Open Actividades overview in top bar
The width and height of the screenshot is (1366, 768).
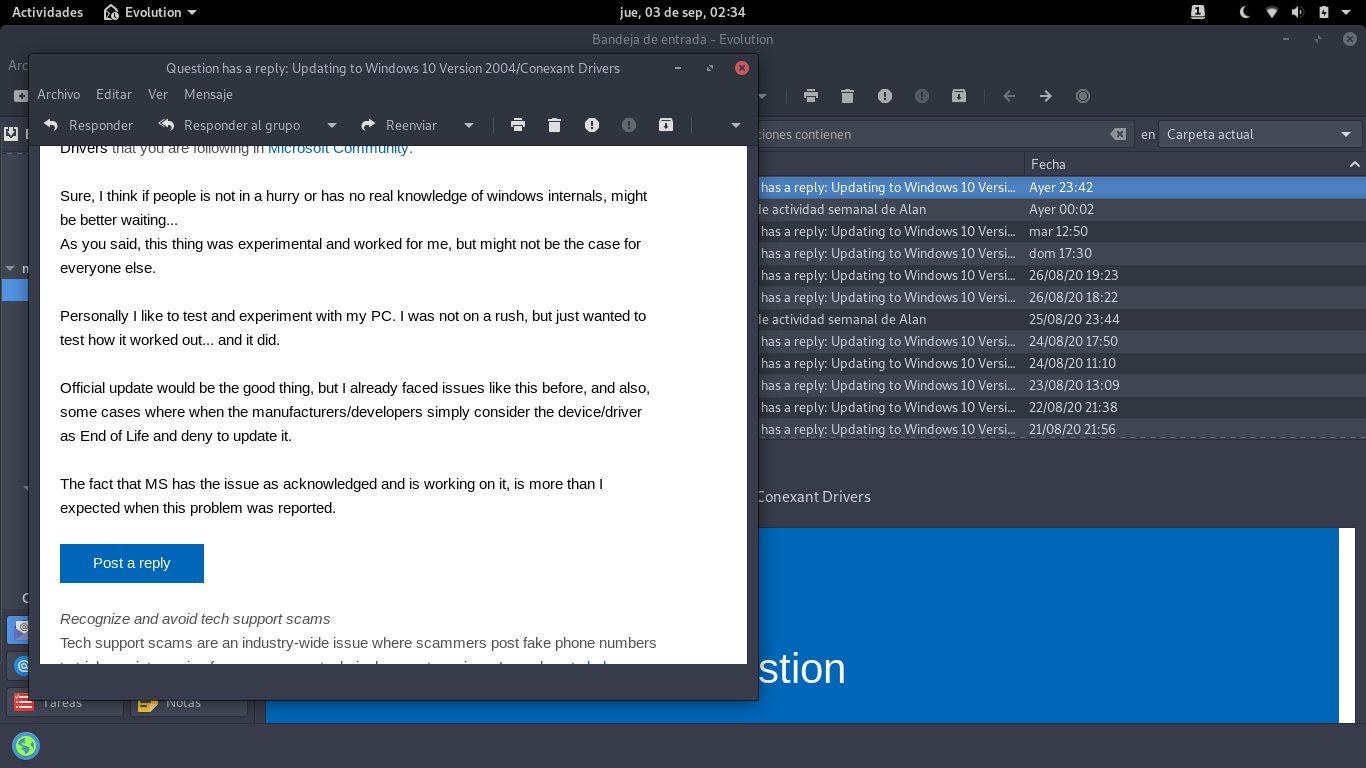[x=47, y=12]
